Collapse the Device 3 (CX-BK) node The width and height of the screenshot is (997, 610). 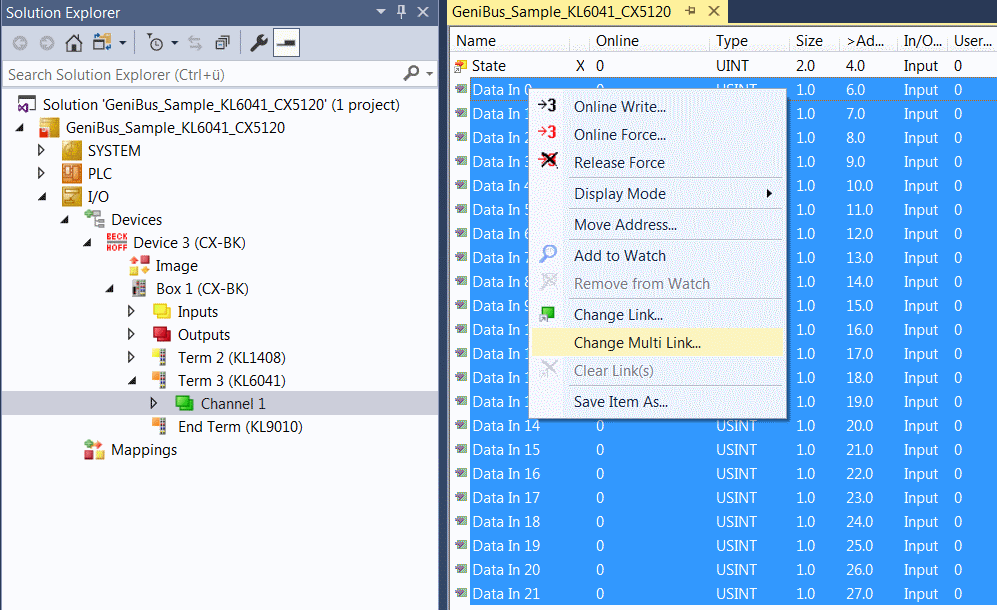[87, 242]
